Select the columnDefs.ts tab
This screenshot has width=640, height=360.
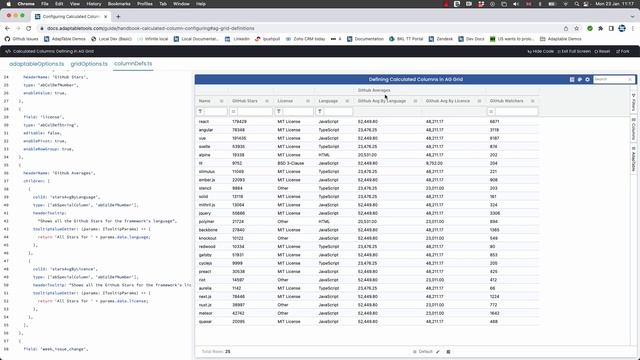(133, 64)
